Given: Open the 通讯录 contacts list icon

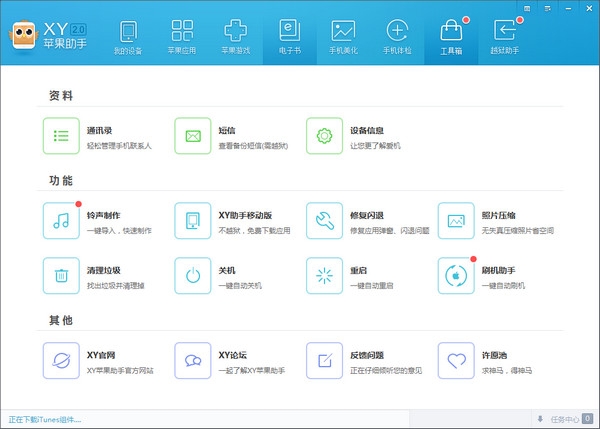Looking at the screenshot, I should [x=61, y=136].
